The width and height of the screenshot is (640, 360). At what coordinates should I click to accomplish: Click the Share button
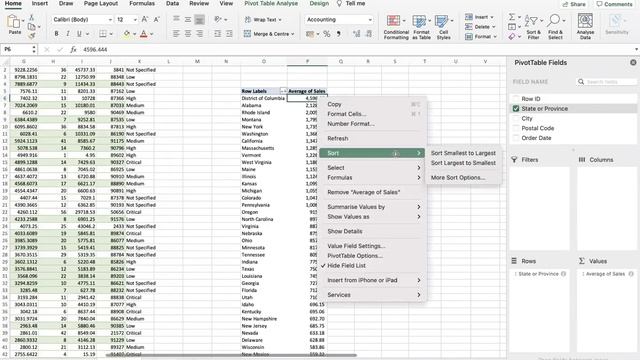574,4
